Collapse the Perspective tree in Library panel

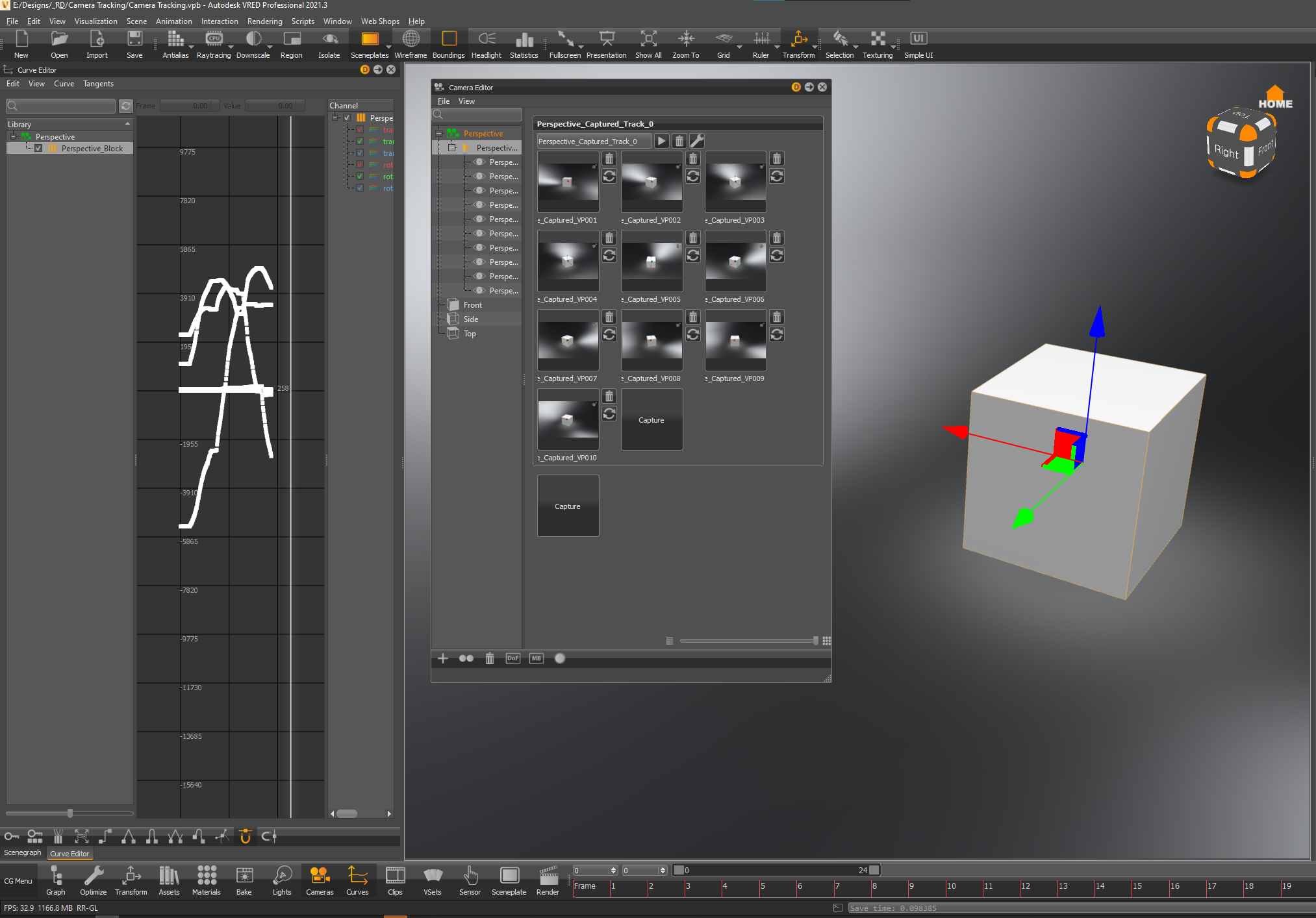tap(13, 137)
